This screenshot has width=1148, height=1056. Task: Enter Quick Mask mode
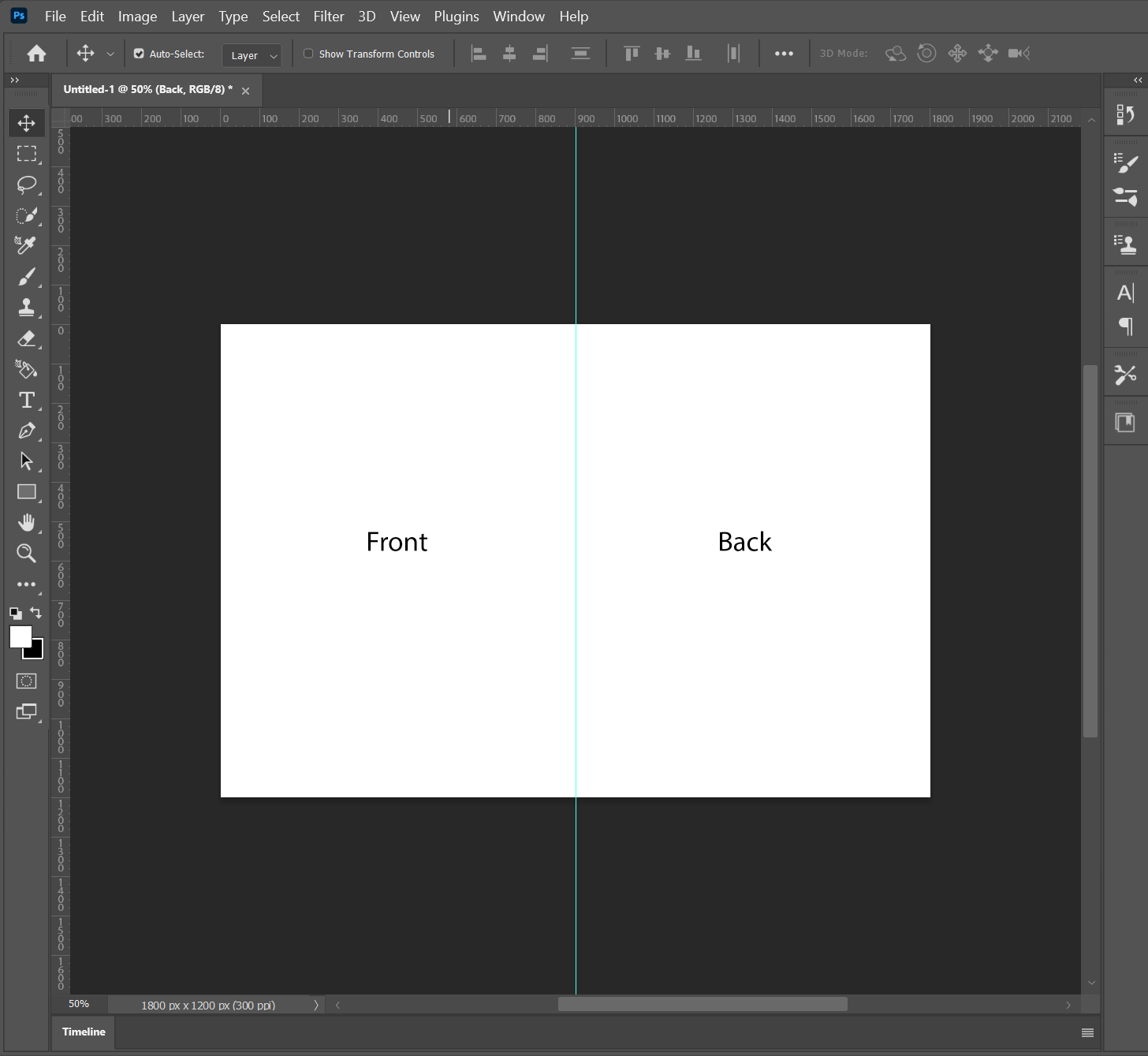pos(26,681)
